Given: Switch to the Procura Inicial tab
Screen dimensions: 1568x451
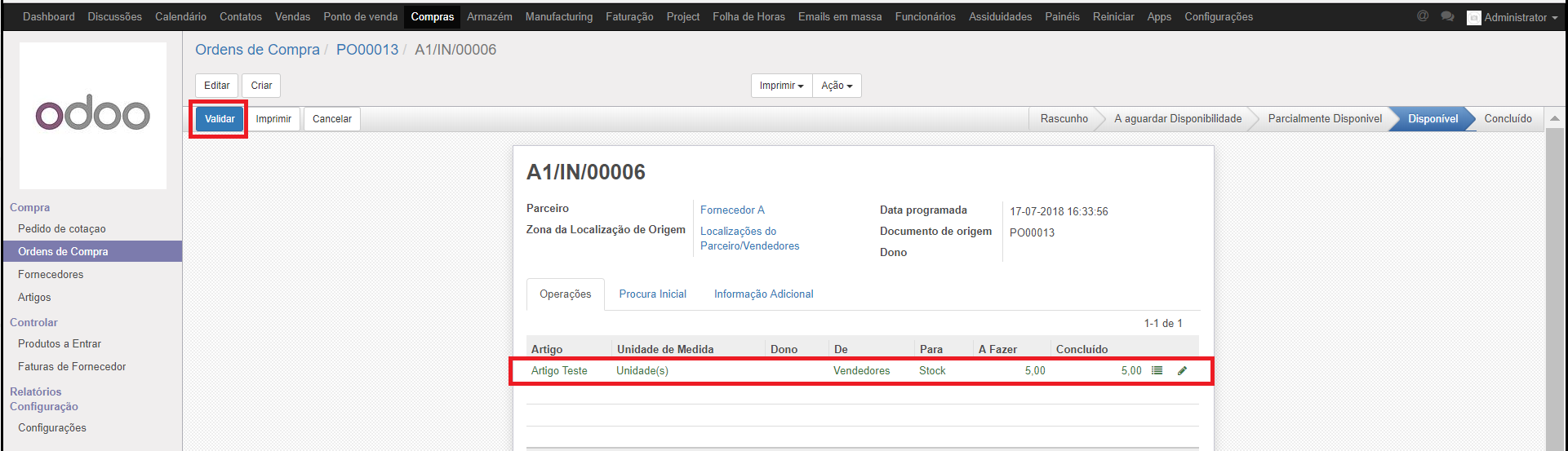Looking at the screenshot, I should pyautogui.click(x=652, y=294).
